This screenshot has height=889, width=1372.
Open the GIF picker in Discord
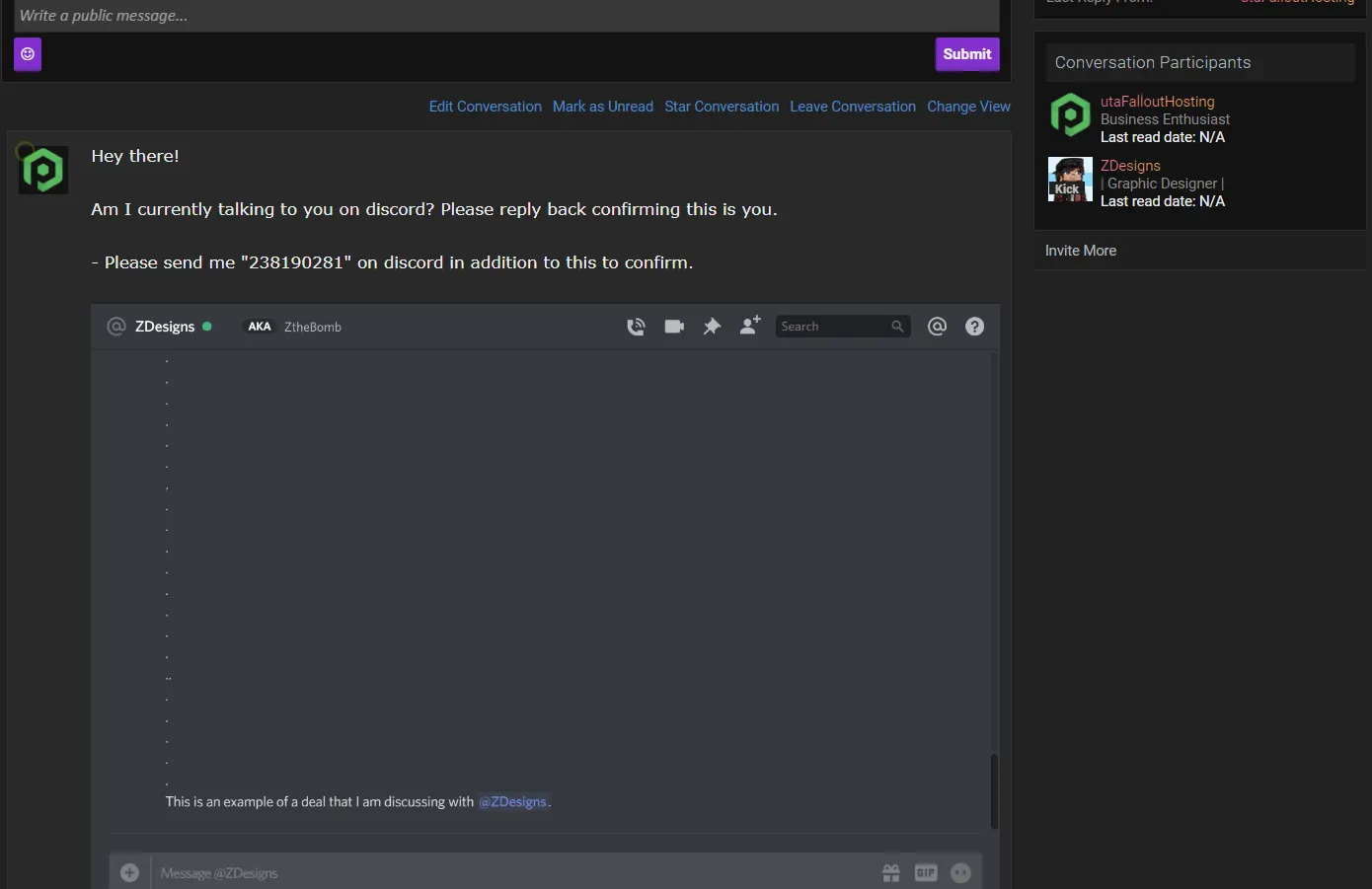[926, 873]
